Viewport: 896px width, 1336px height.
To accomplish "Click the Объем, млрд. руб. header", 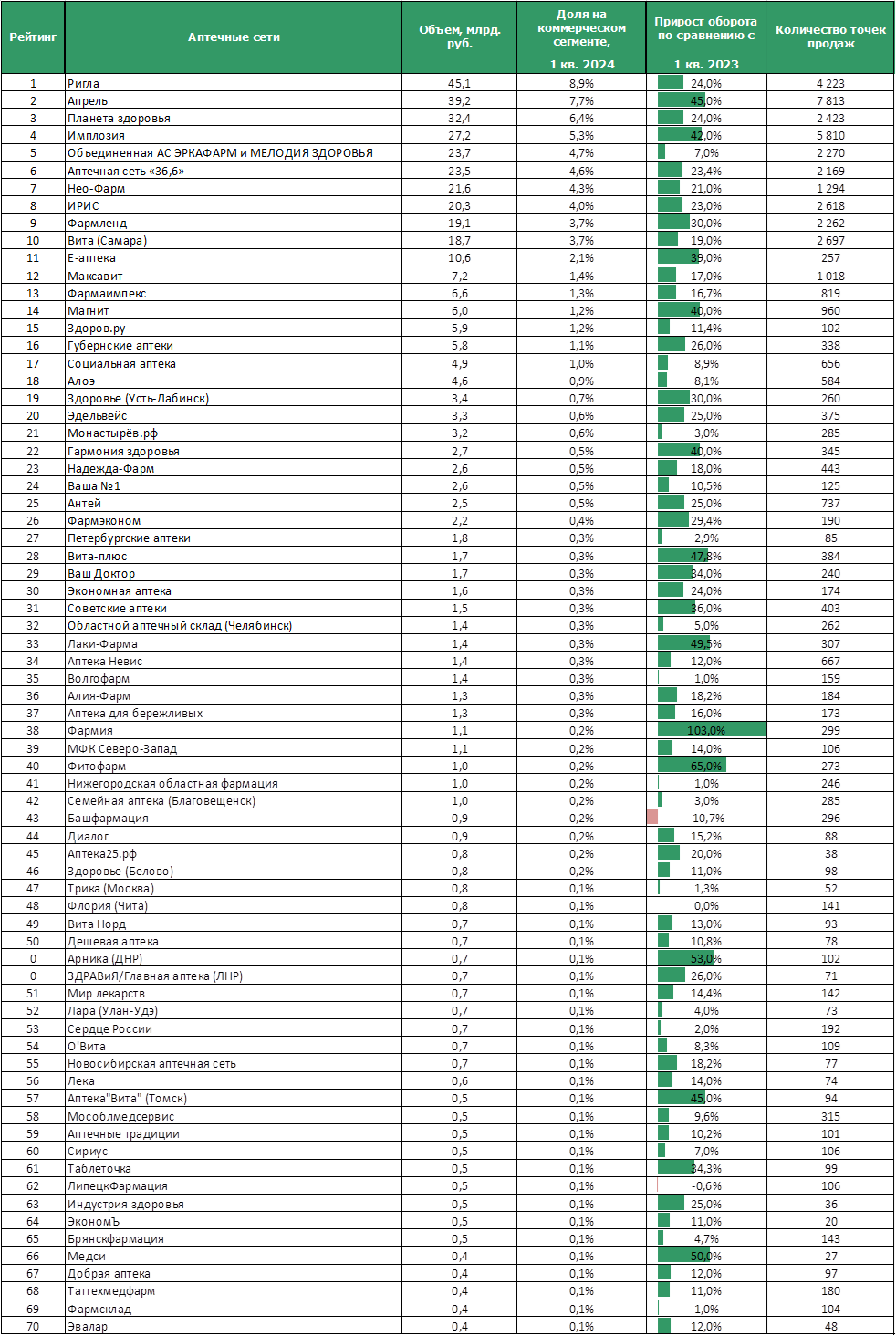I will [459, 37].
